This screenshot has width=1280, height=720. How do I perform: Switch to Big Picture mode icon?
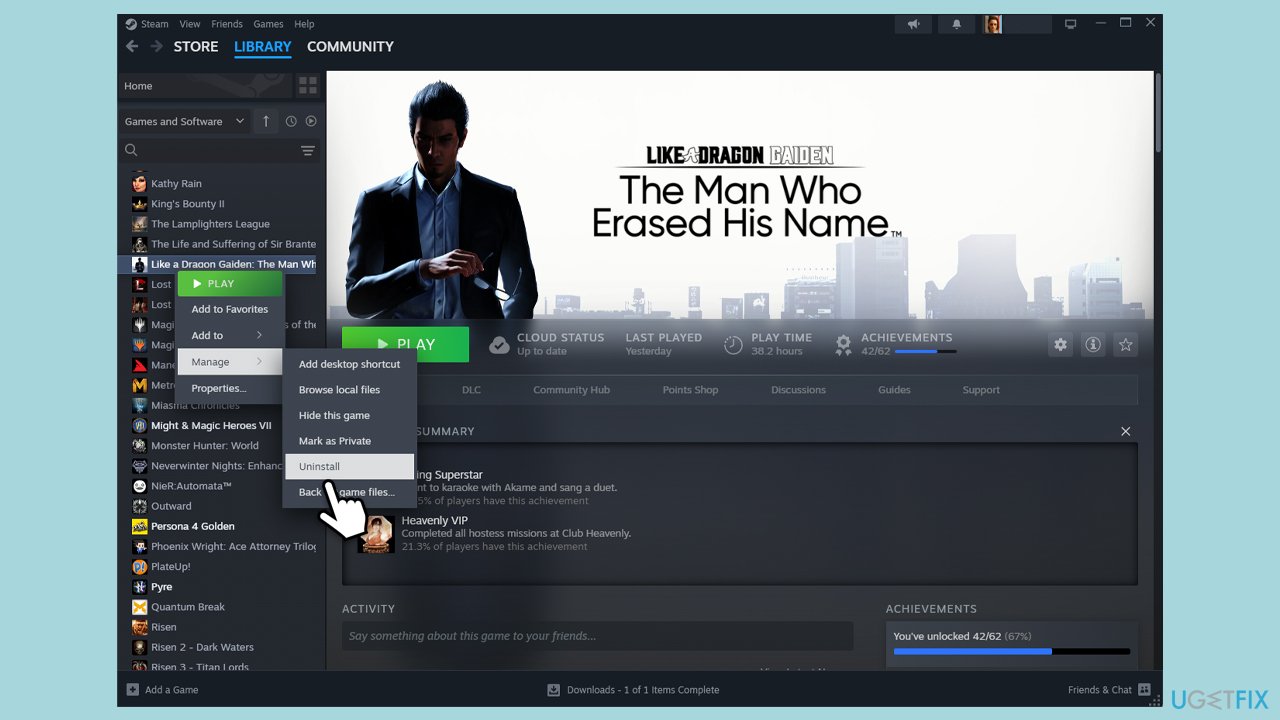1071,24
